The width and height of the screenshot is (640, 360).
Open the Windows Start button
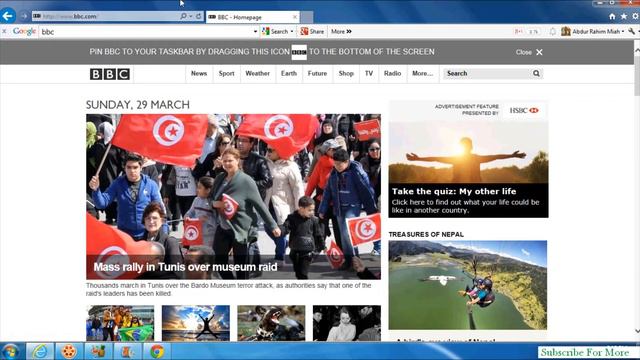pos(10,351)
